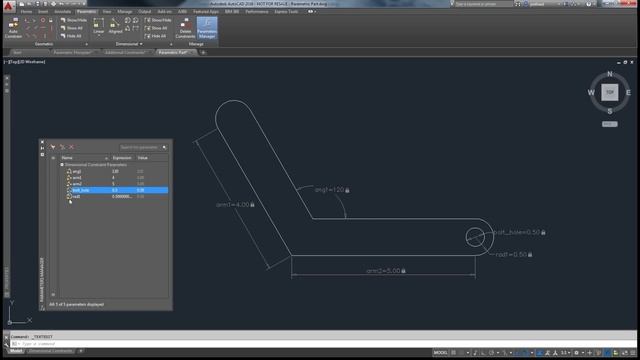Click TOP face of ViewCube
Screen dimensions: 640x360
[x=609, y=92]
